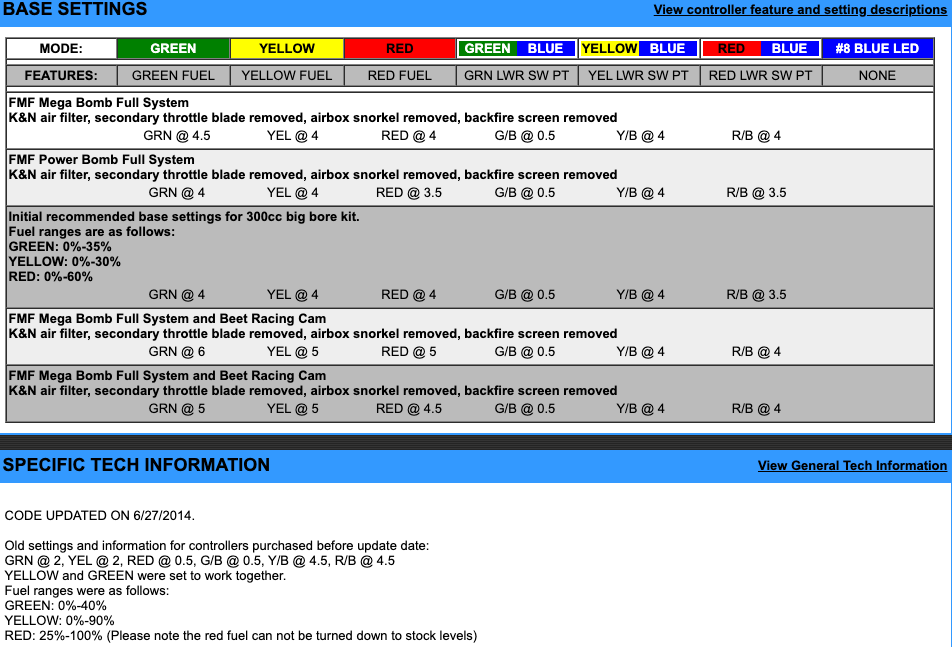Click the FMF Power Bomb Full System row title

click(102, 160)
